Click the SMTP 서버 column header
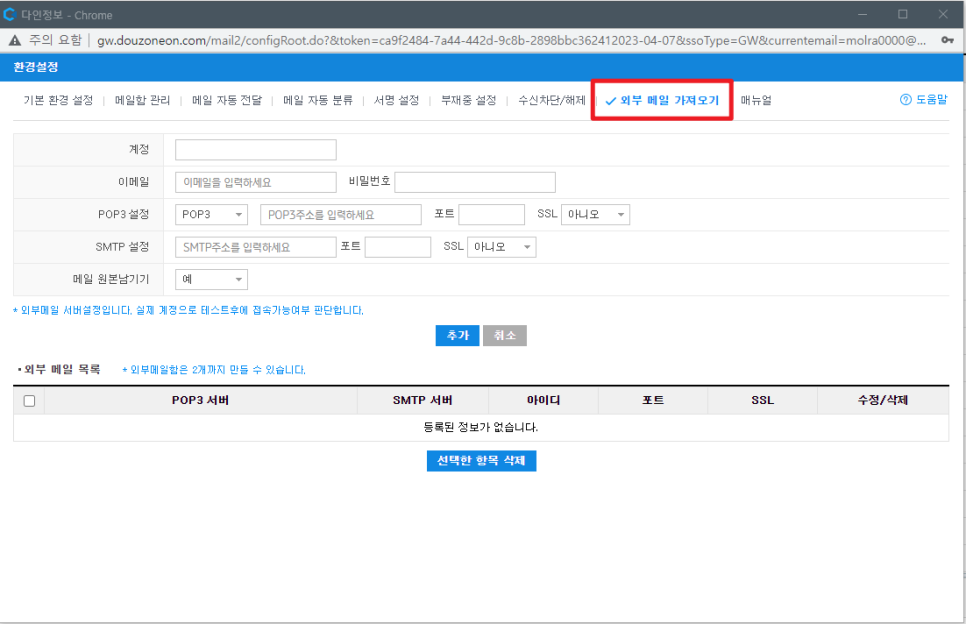Screen dimensions: 966x624 coord(423,400)
